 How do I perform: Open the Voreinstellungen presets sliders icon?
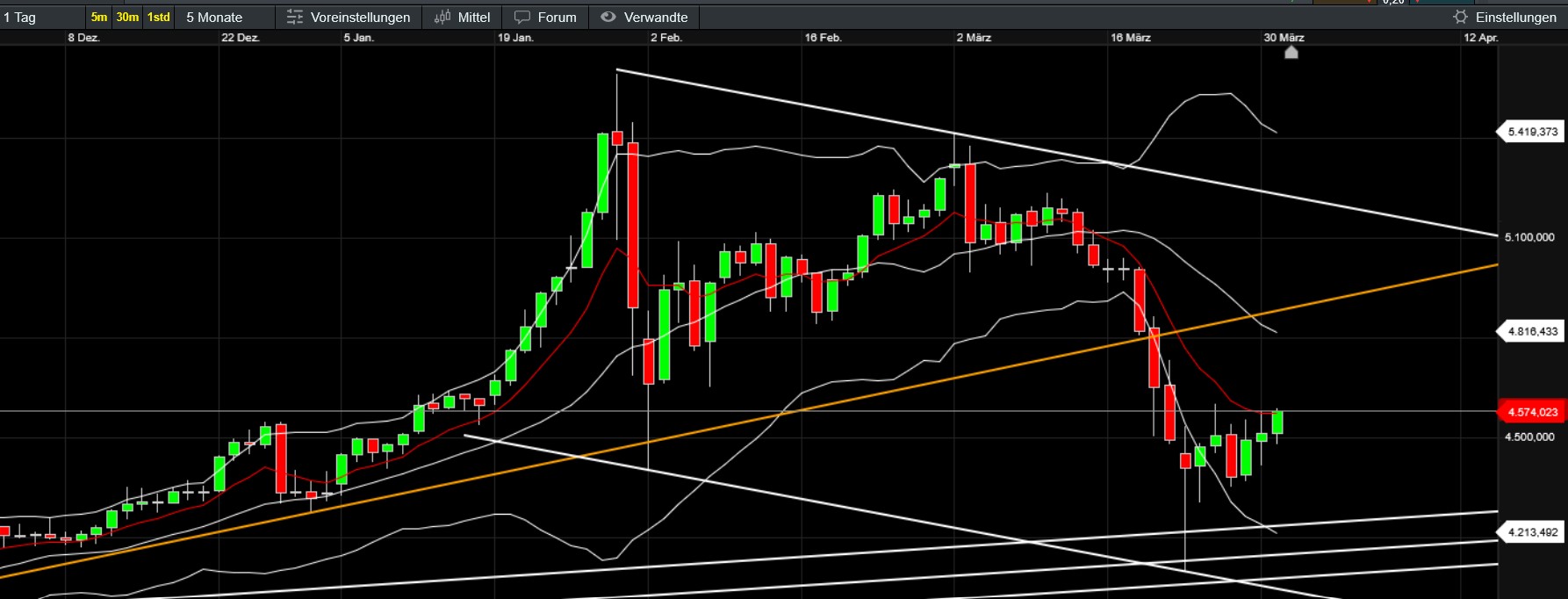[295, 18]
